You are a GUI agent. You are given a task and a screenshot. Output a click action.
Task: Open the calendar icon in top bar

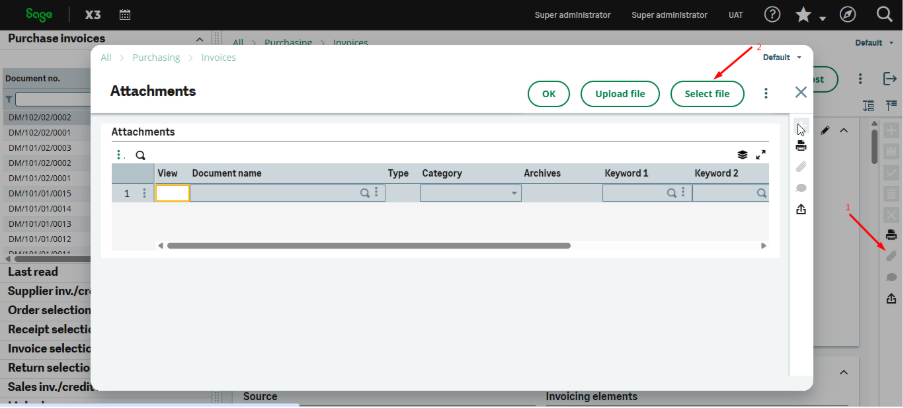(125, 15)
